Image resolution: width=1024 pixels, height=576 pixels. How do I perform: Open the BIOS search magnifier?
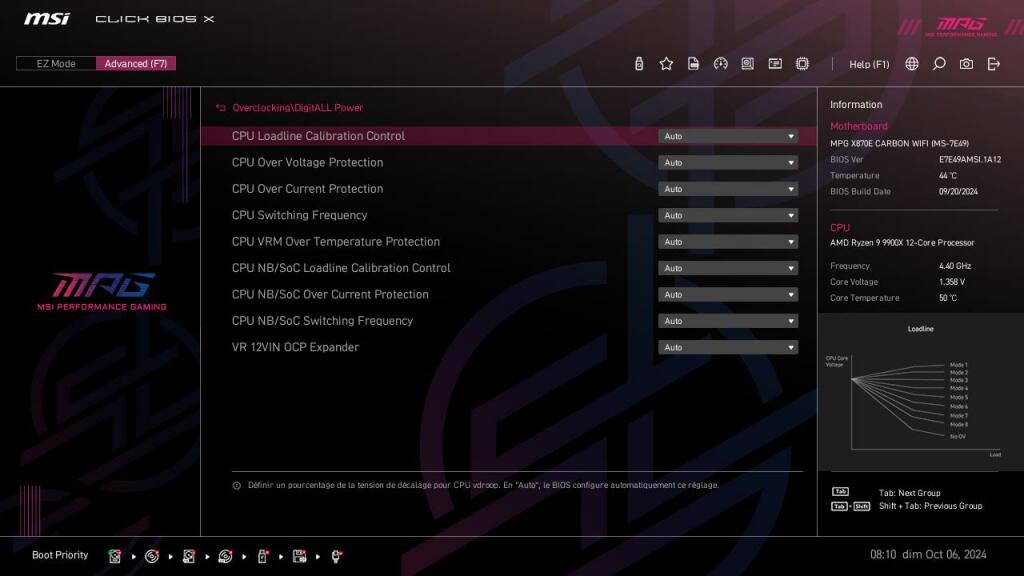937,63
